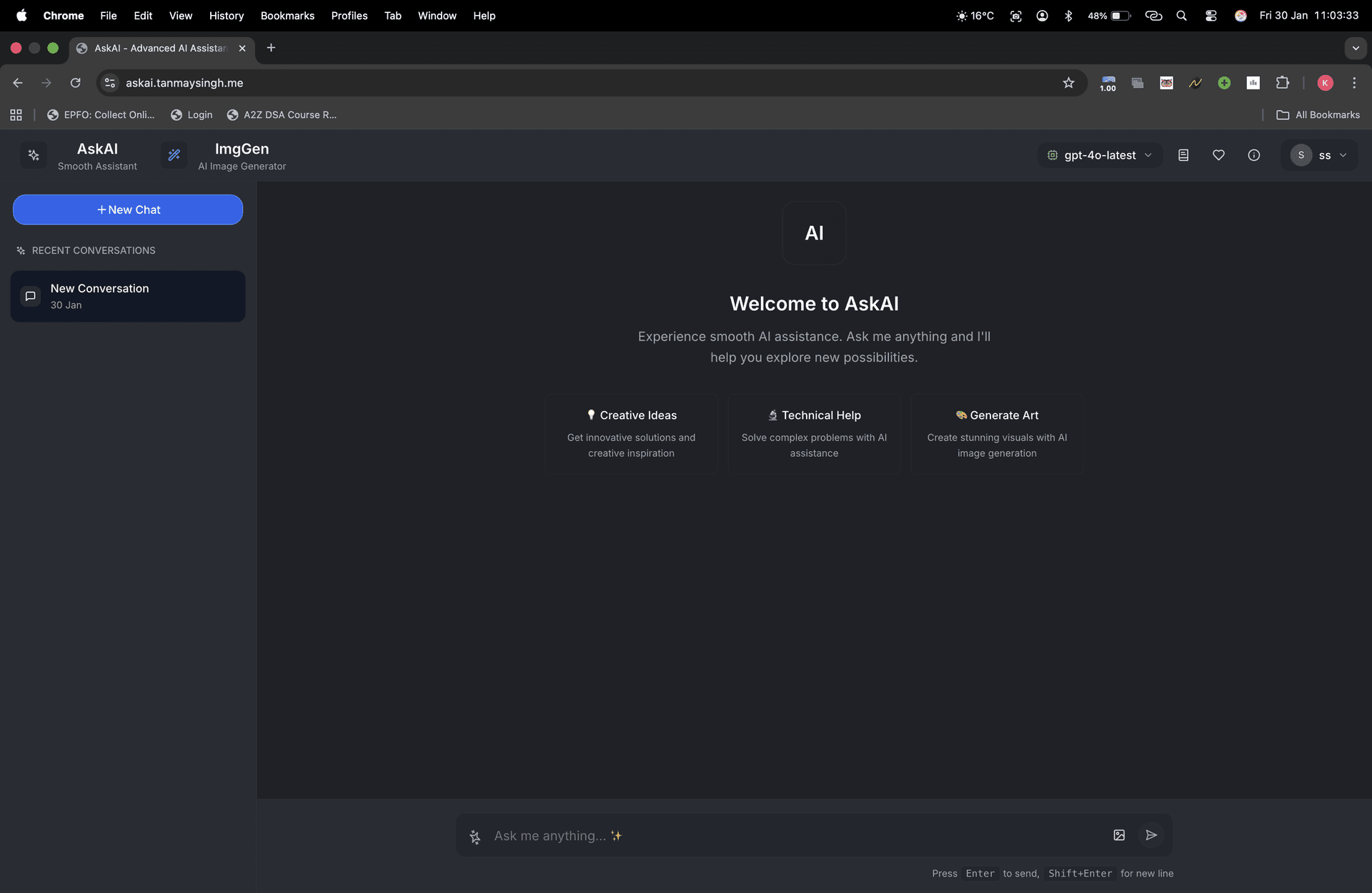The width and height of the screenshot is (1372, 893).
Task: Open the ss user account dropdown
Action: 1319,155
